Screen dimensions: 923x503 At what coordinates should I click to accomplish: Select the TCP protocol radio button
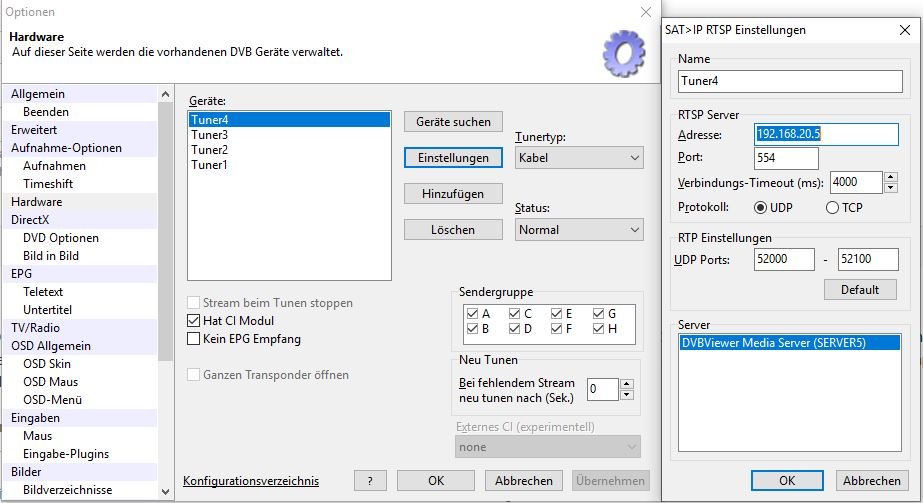click(x=832, y=208)
